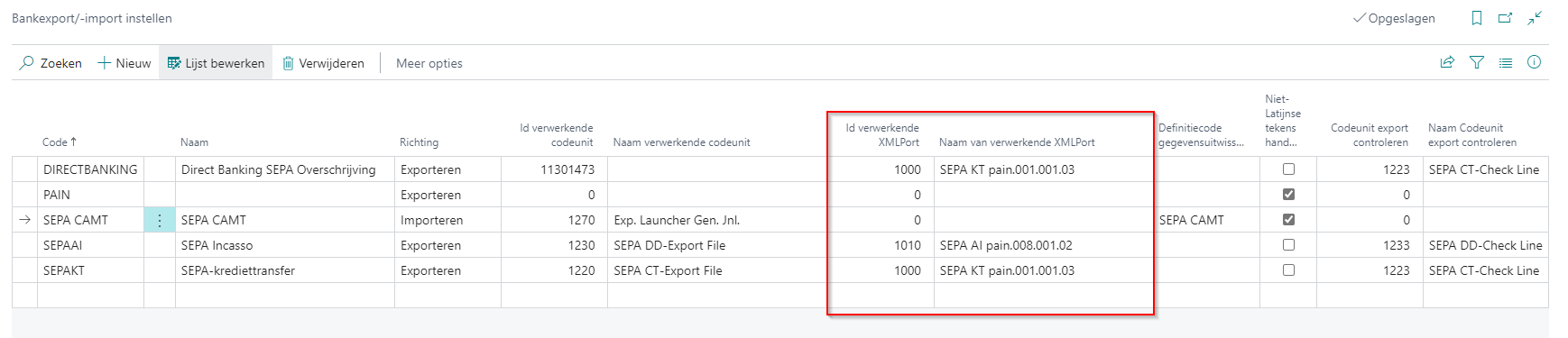This screenshot has width=1568, height=338.
Task: Select the SEPAKT code cell
Action: click(x=90, y=270)
